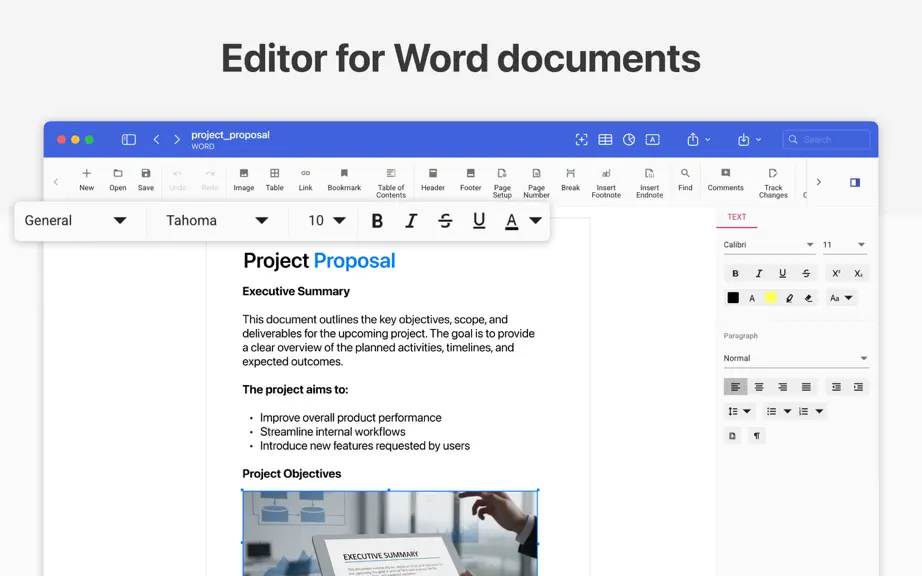
Task: Click the Track Changes icon
Action: [773, 183]
